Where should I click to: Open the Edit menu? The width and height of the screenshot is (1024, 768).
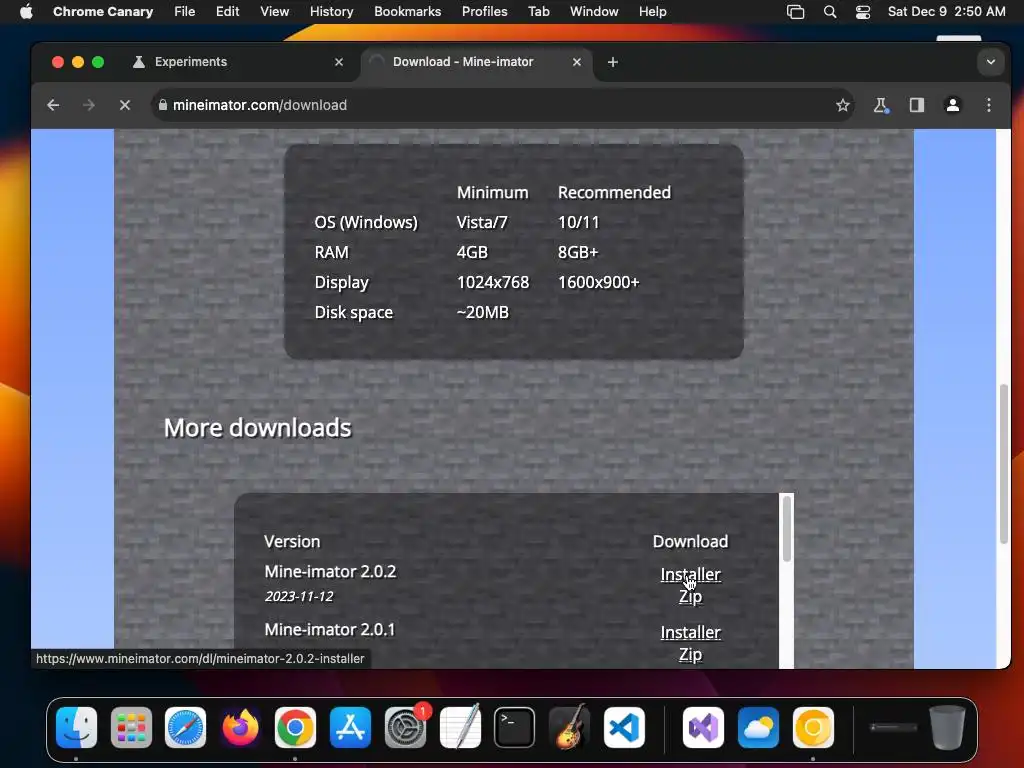click(227, 12)
